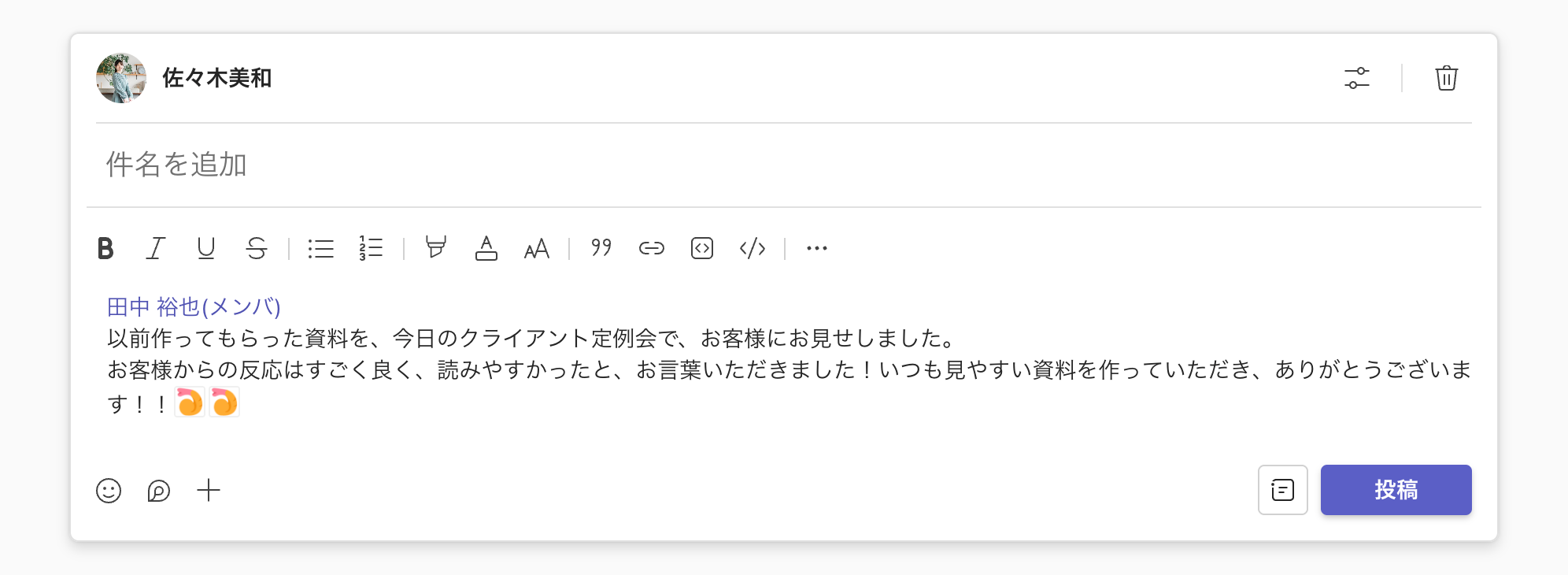Screen dimensions: 1568x575
Task: Expand more formatting options
Action: click(817, 248)
